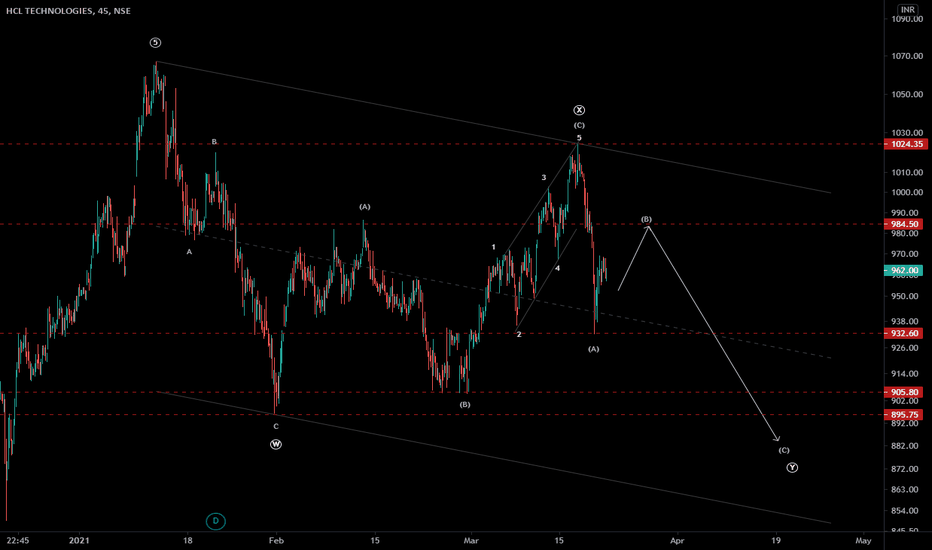Click the 'Apr' date on time axis
Screen dimensions: 932x550
(677, 540)
